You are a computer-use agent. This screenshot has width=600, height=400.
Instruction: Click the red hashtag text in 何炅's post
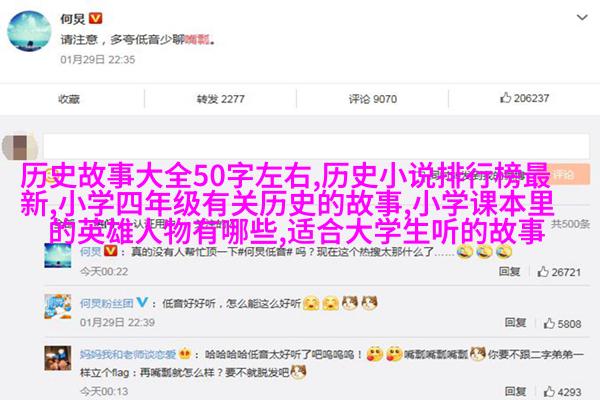(197, 39)
